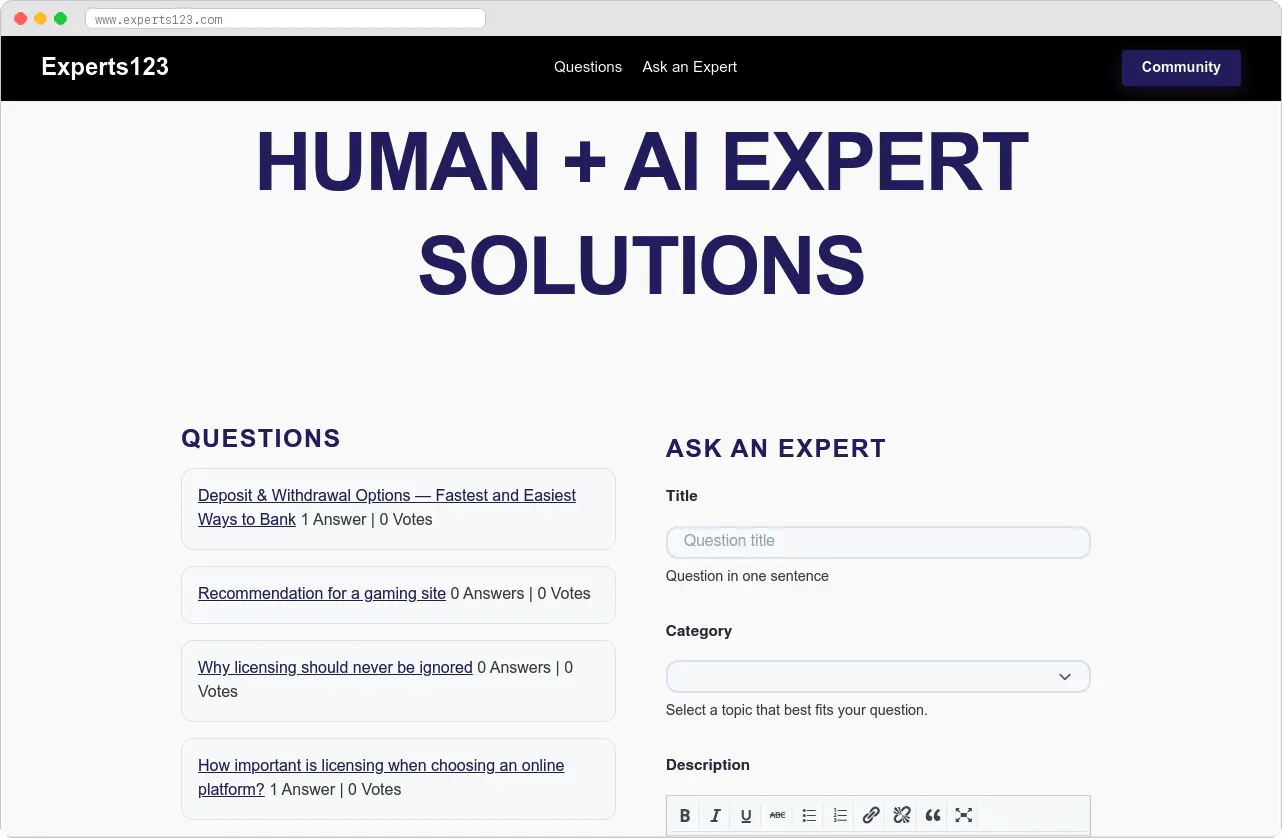Apply bold formatting in the description editor

[x=685, y=815]
